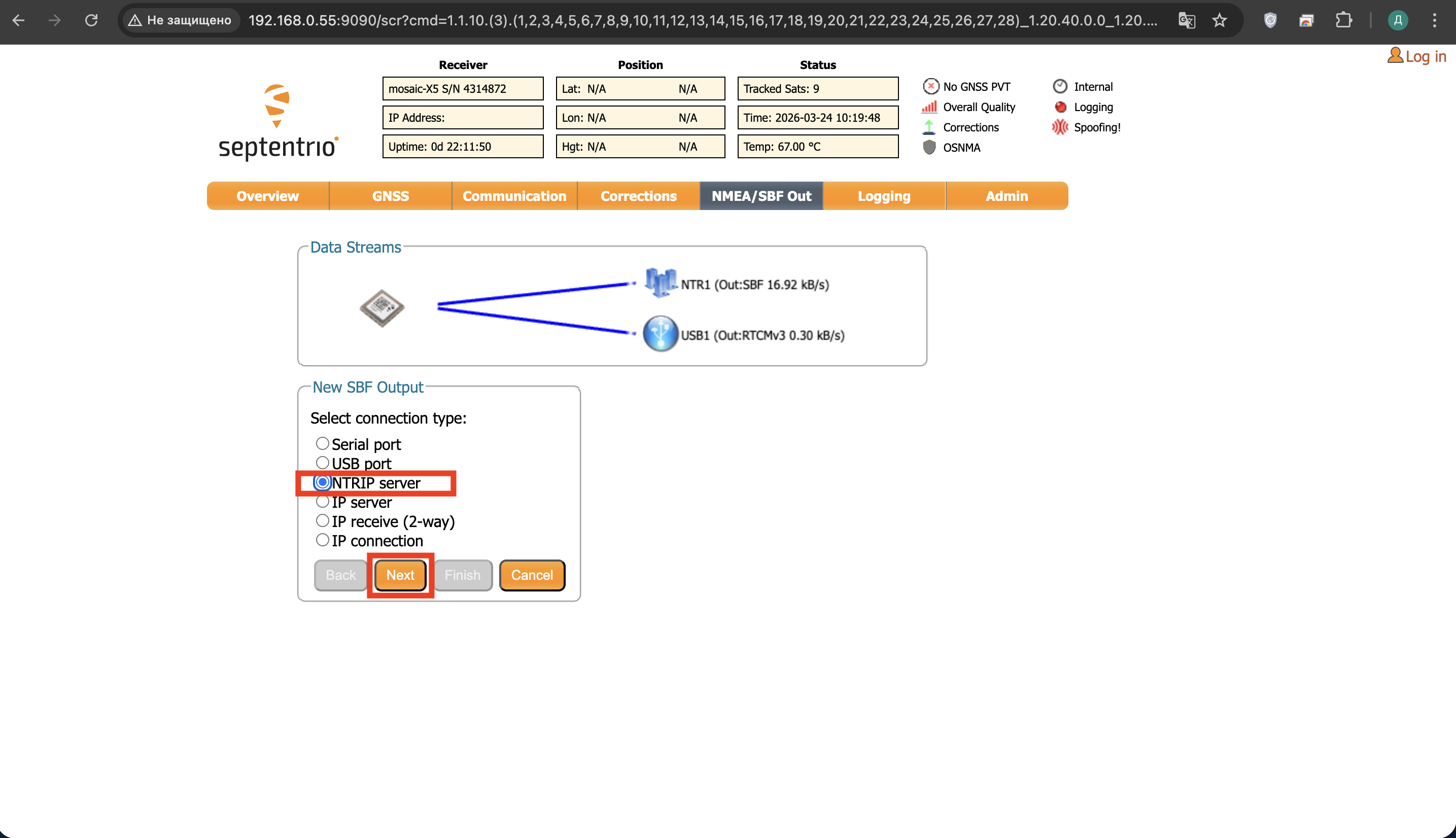Click the red Logging status icon
The width and height of the screenshot is (1456, 838).
(x=1060, y=107)
